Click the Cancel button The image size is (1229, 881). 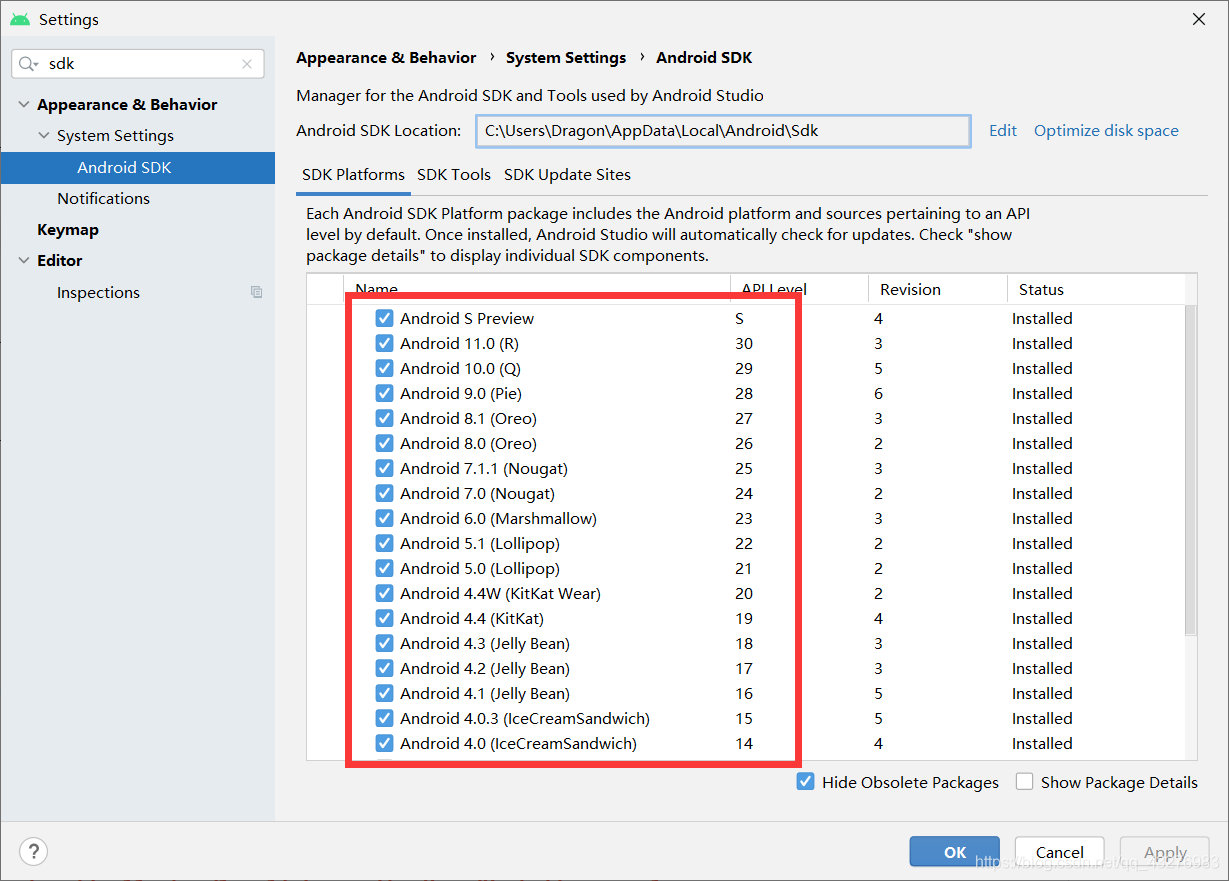pyautogui.click(x=1060, y=852)
